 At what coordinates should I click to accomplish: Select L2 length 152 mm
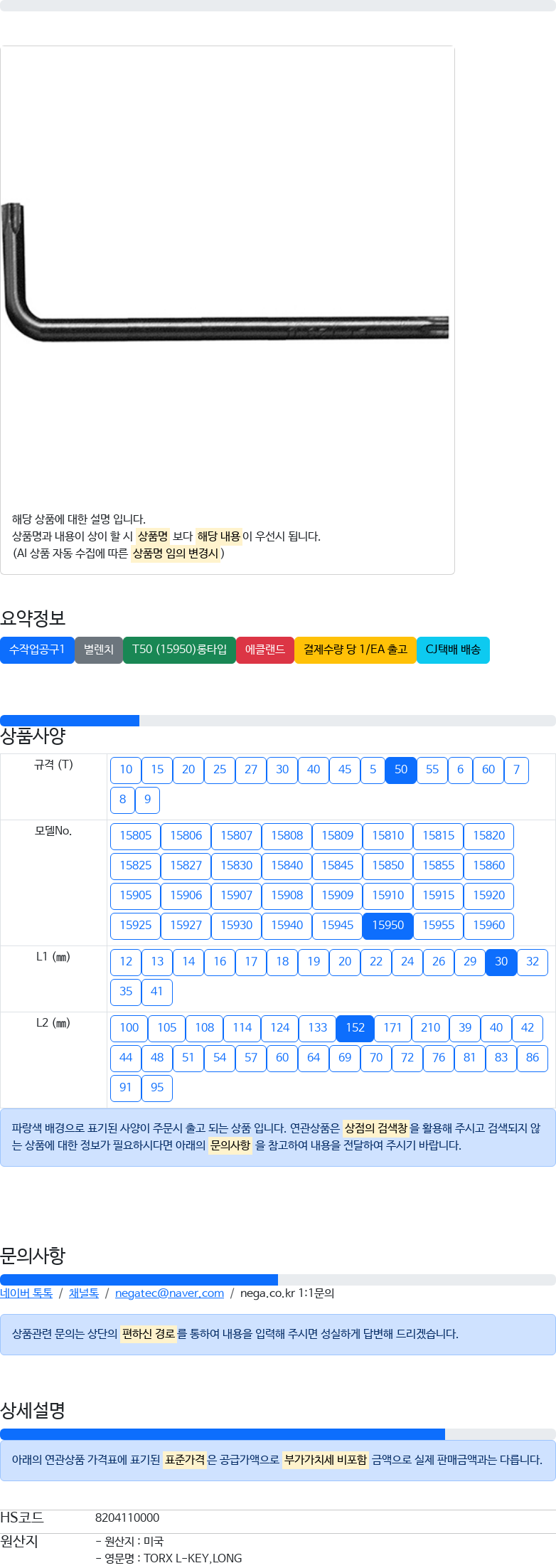(x=355, y=1028)
